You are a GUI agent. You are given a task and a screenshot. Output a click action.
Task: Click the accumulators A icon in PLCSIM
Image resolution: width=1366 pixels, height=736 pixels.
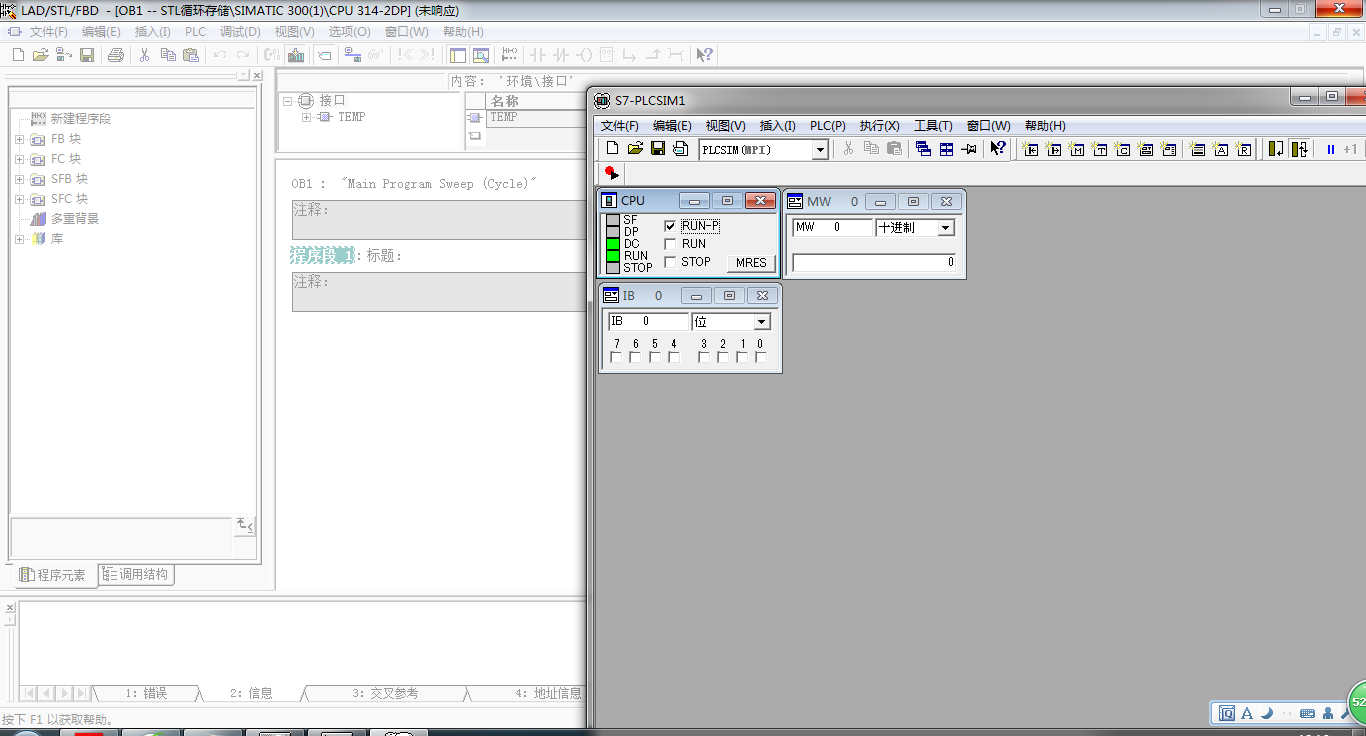1221,149
